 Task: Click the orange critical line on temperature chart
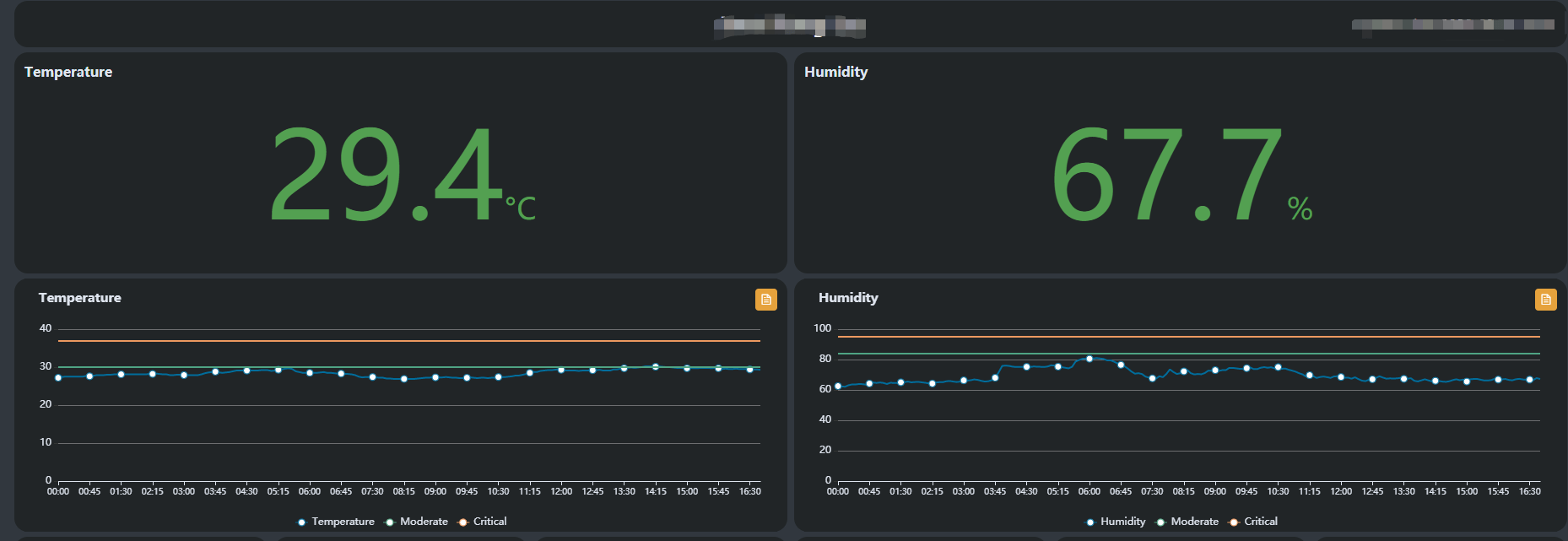tap(409, 341)
